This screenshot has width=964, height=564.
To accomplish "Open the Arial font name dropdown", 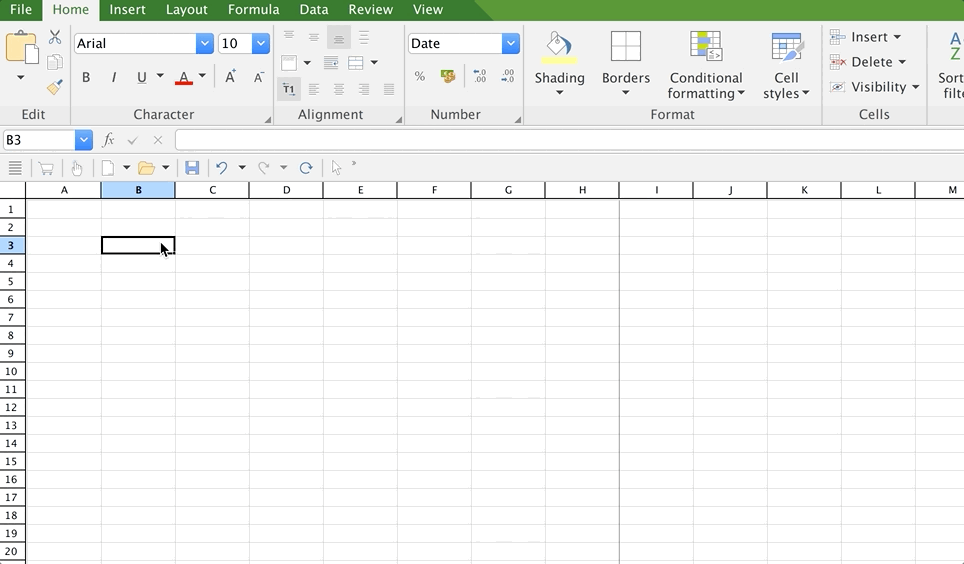I will click(205, 44).
